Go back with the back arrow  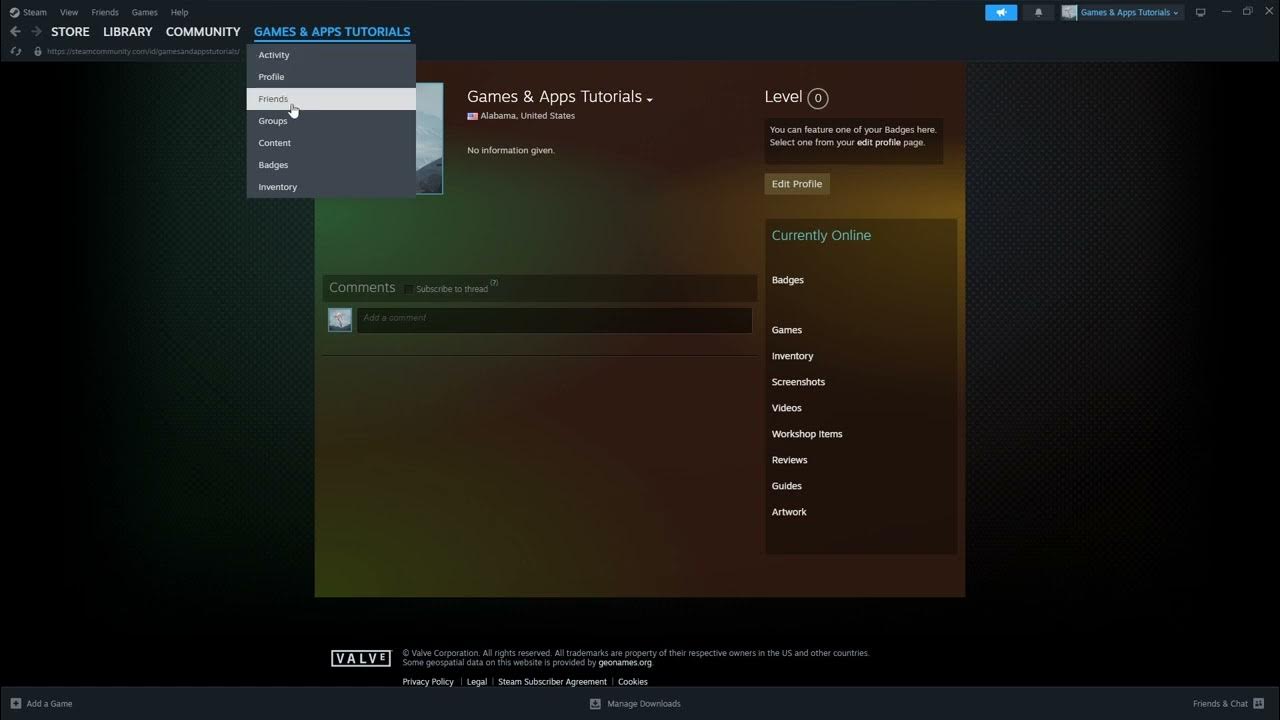point(15,32)
